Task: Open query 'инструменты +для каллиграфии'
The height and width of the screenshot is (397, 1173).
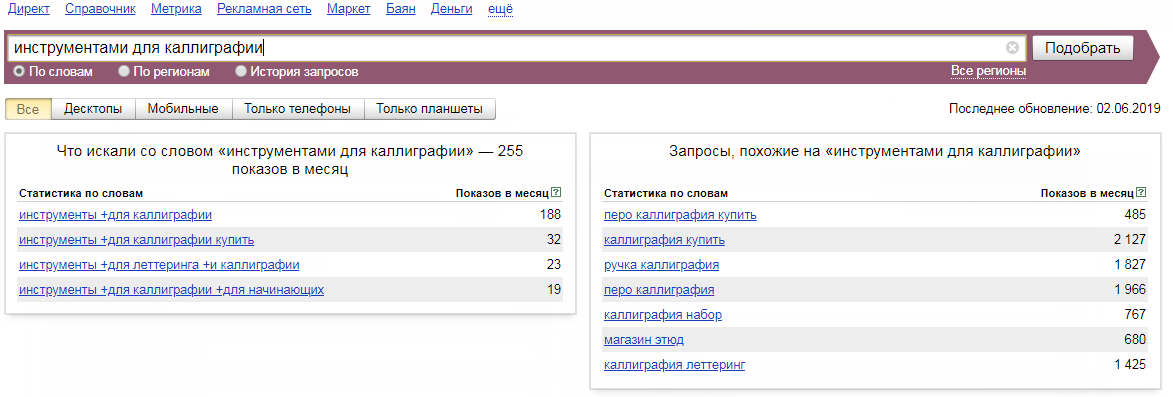Action: click(115, 215)
